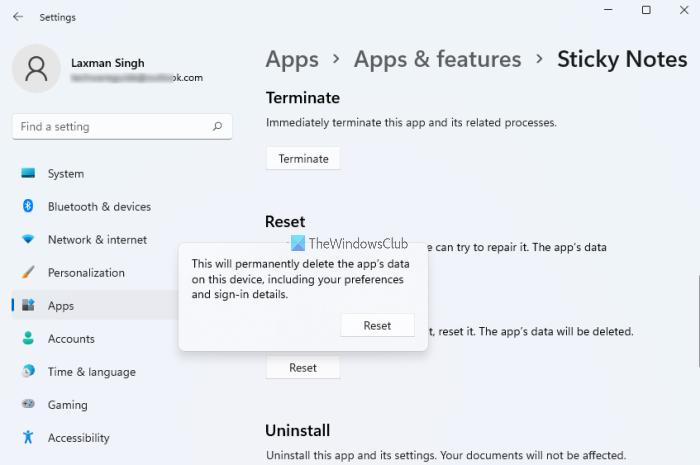Navigate to Apps & features breadcrumb
Viewport: 700px width, 465px height.
coord(437,59)
